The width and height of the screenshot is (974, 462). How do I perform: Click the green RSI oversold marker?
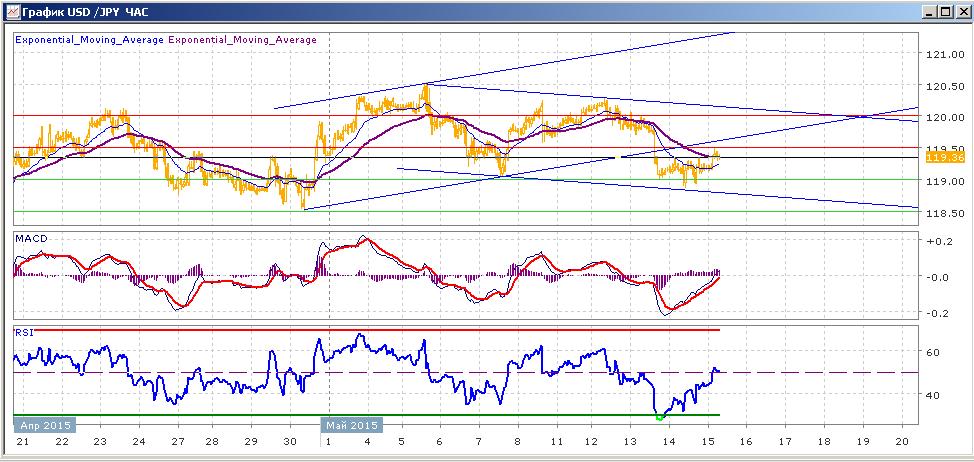(x=660, y=417)
